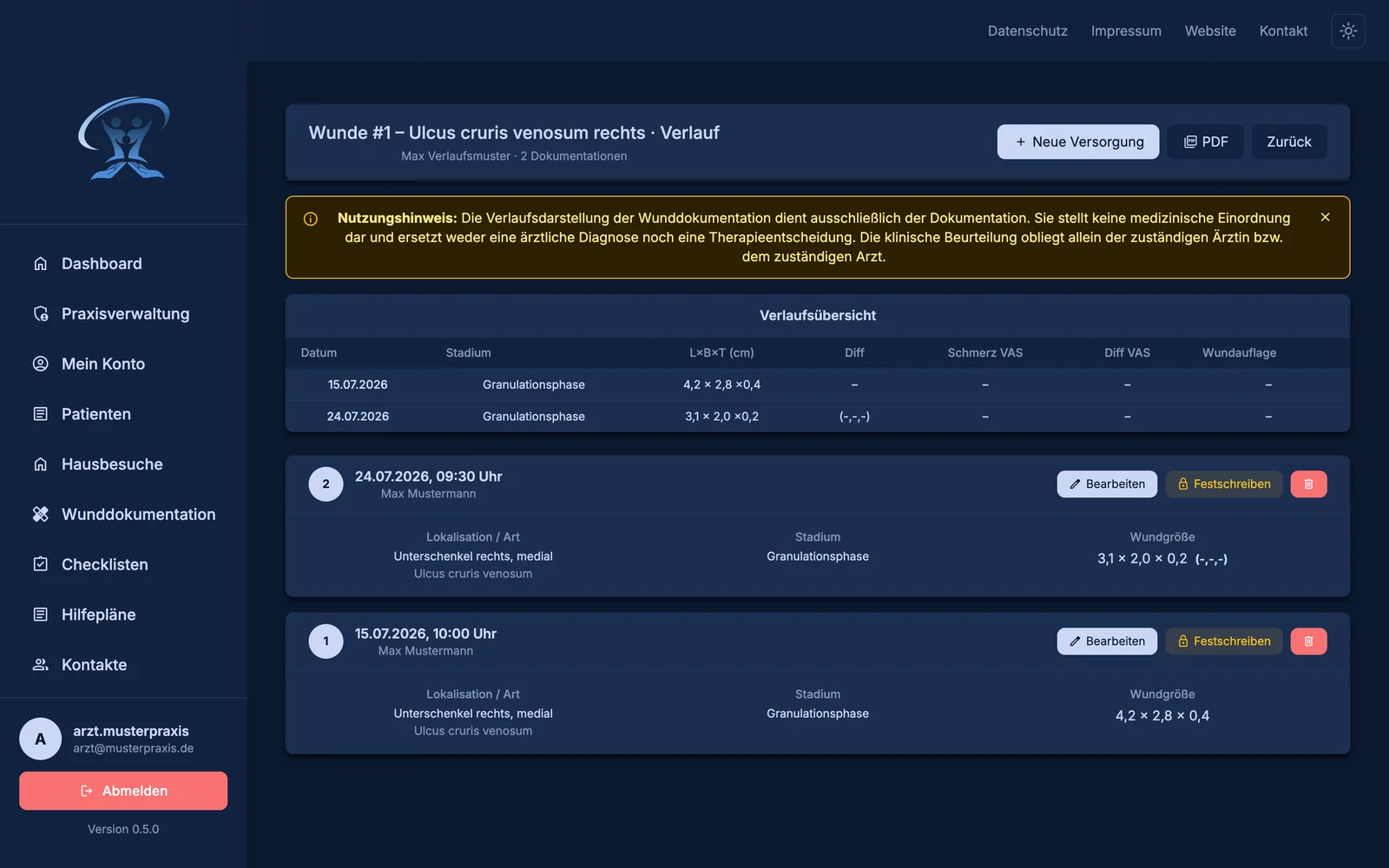Click the page title Wunde #1 Verlauf
Viewport: 1389px width, 868px height.
514,133
